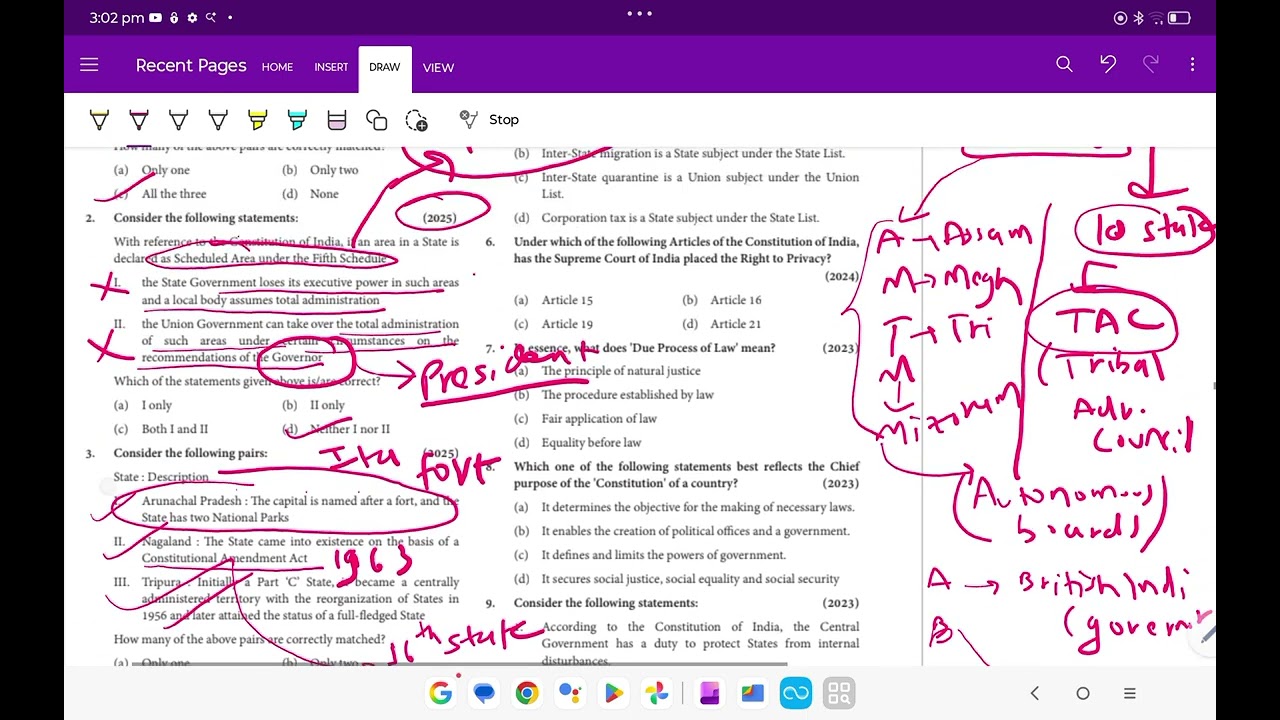Screen dimensions: 1280x720
Task: Tap the search magnifier icon
Action: click(1064, 64)
